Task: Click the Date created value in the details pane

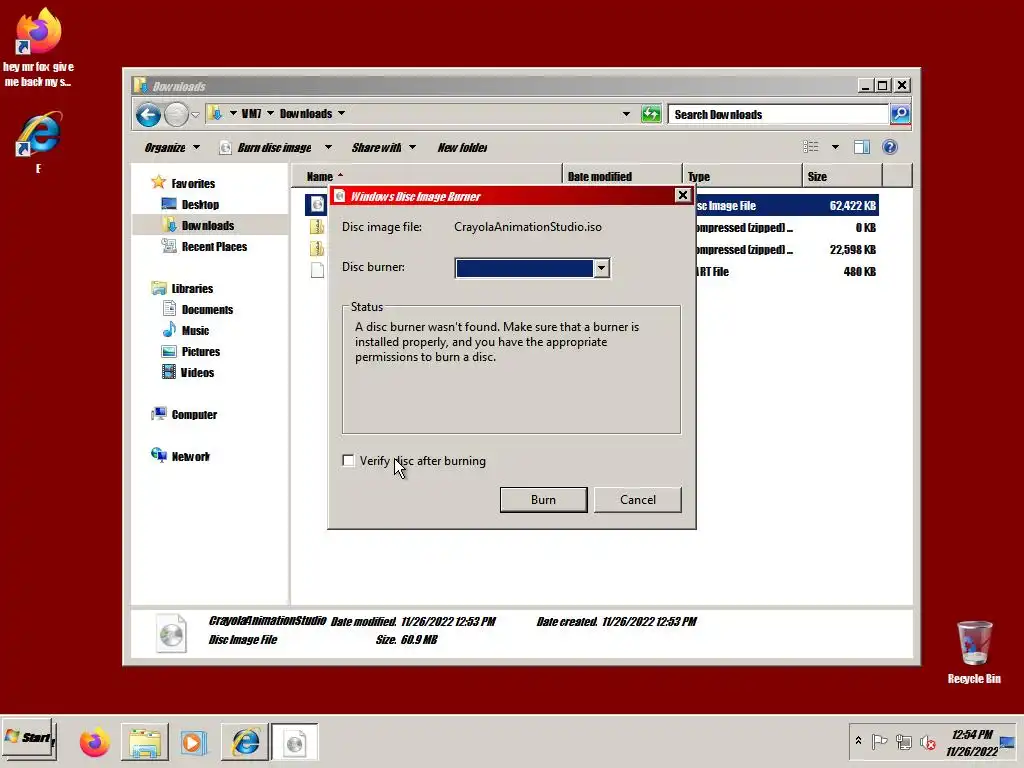Action: click(649, 622)
